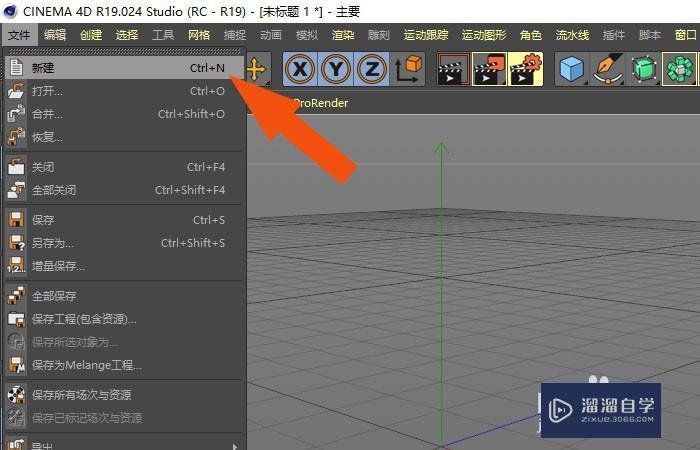Image resolution: width=700 pixels, height=450 pixels.
Task: Choose 打开... from the file menu
Action: pos(125,91)
